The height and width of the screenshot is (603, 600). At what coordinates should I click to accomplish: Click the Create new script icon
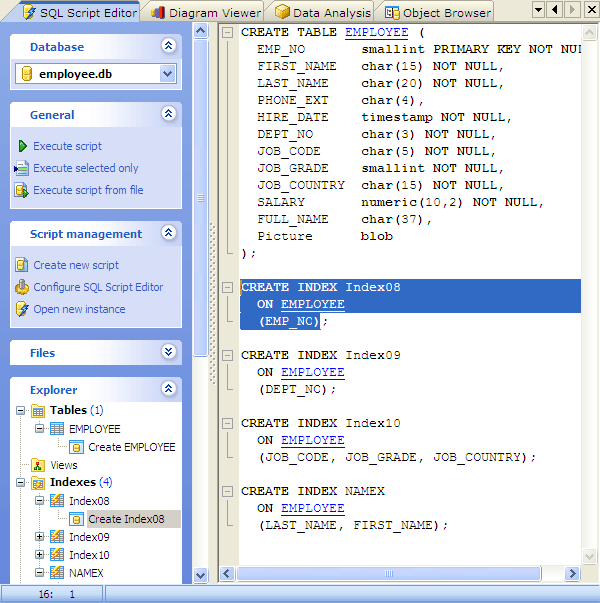coord(22,265)
